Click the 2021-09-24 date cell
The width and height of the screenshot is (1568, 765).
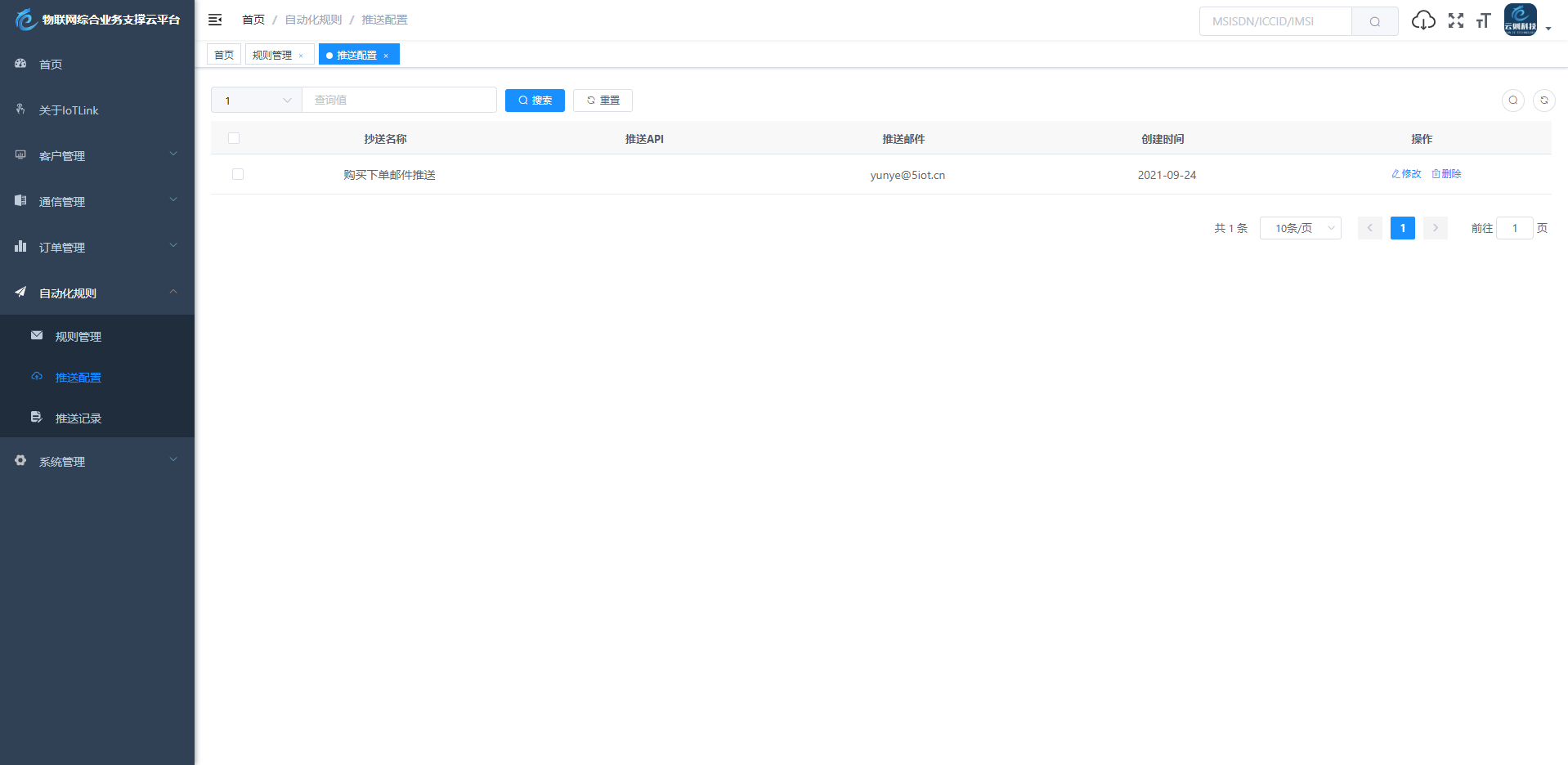(x=1167, y=175)
